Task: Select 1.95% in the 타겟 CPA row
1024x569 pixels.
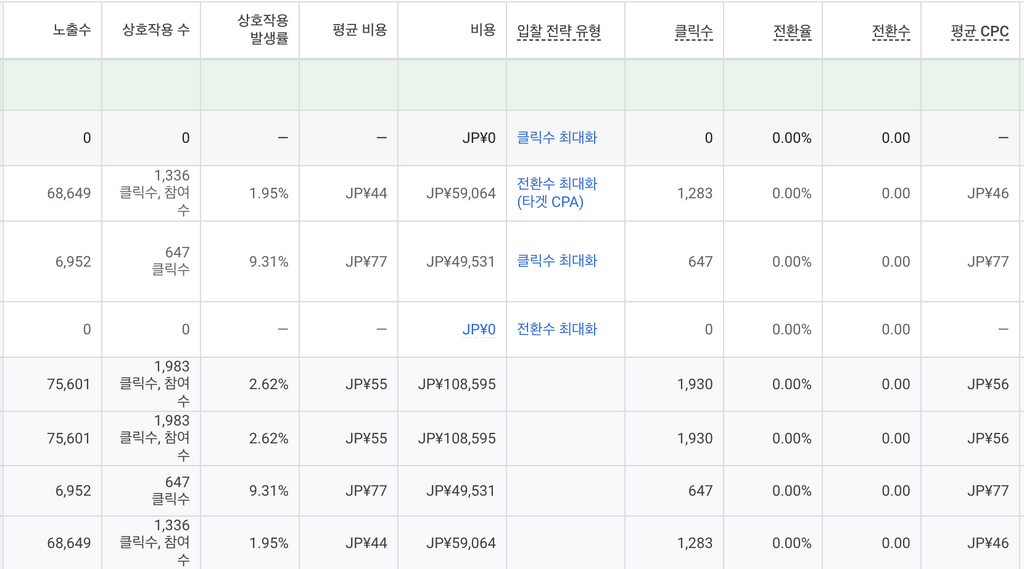Action: point(268,193)
